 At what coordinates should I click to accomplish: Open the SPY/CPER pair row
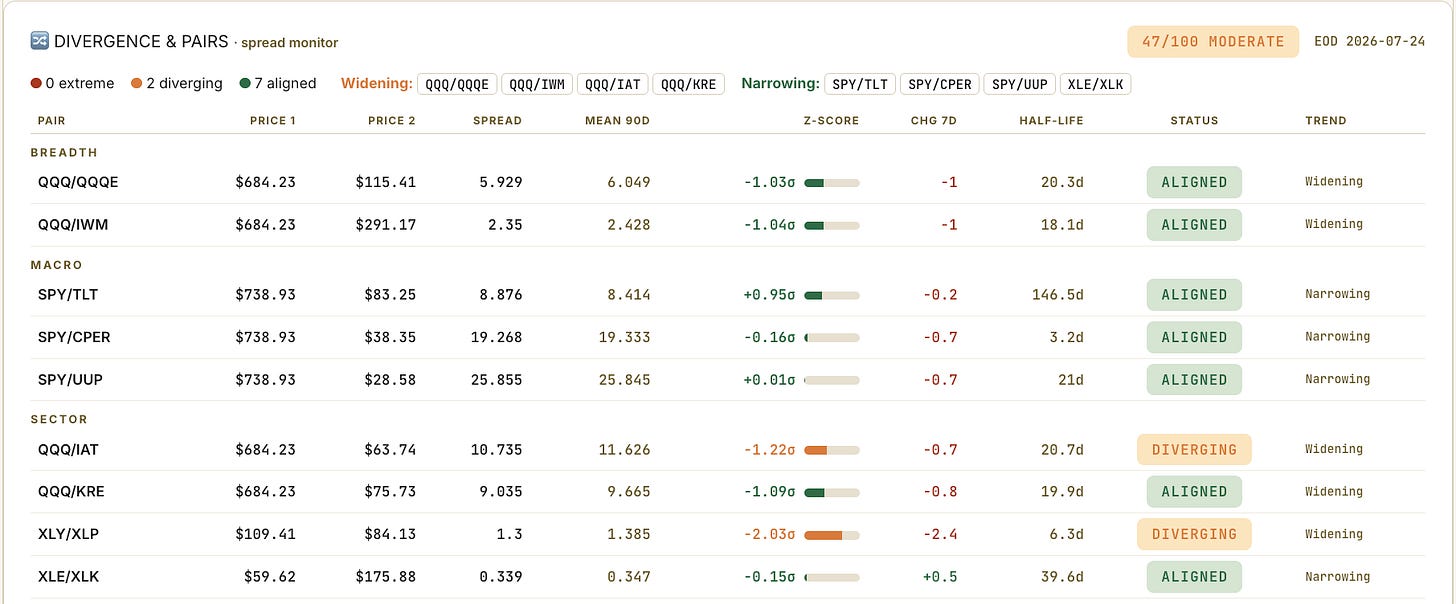pos(728,337)
